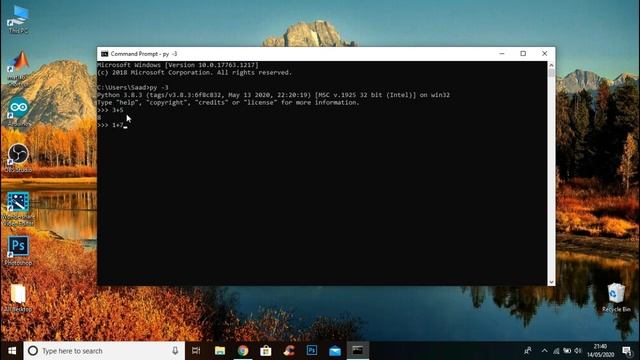The height and width of the screenshot is (360, 640).
Task: Click the console scrollbar up arrow
Action: 551,65
